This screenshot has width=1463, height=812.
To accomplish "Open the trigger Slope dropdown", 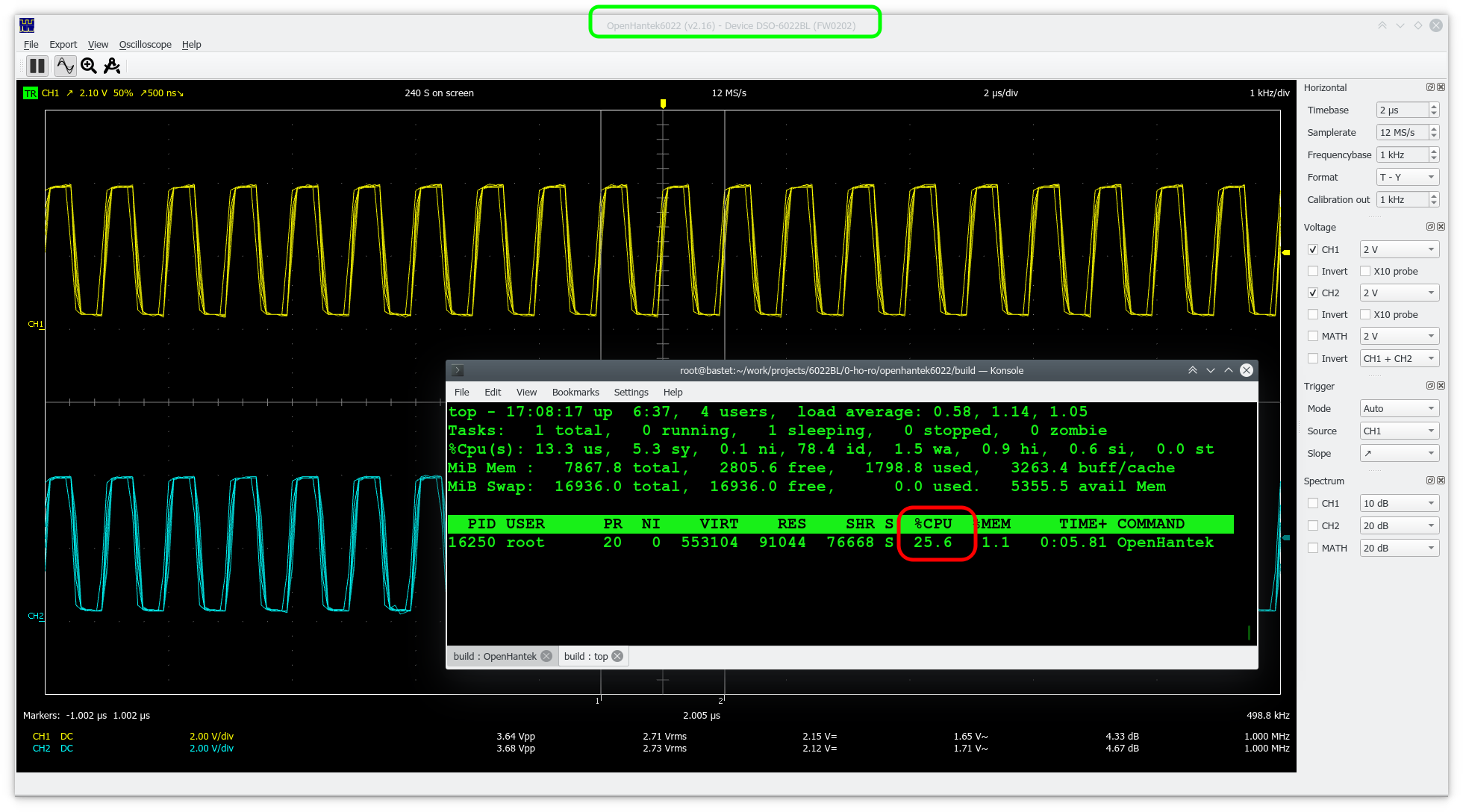I will click(x=1399, y=453).
